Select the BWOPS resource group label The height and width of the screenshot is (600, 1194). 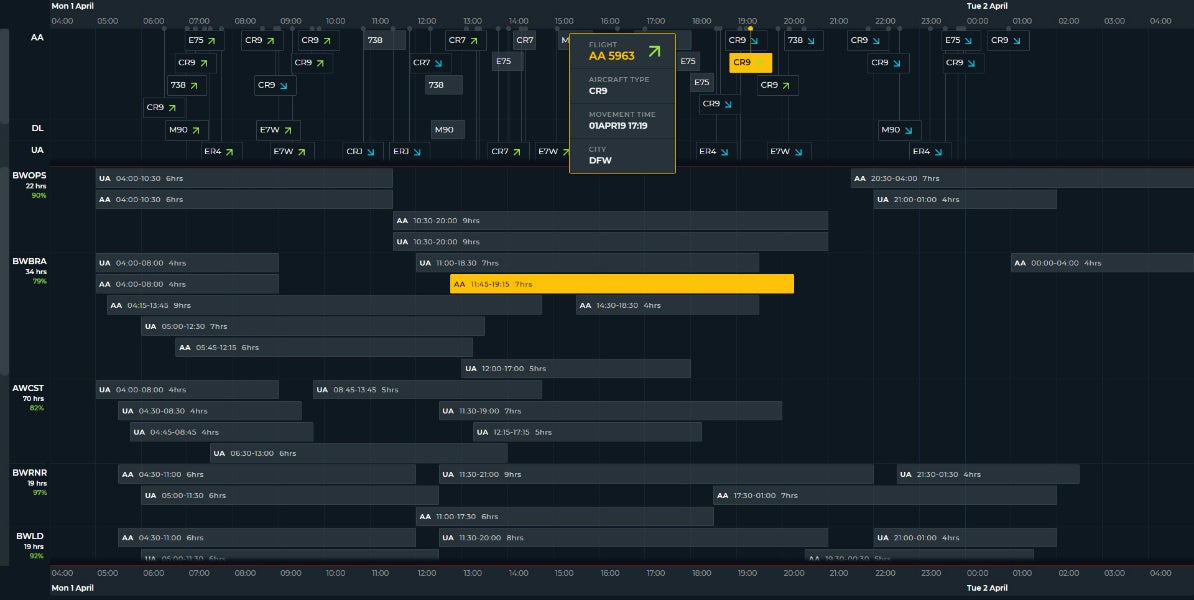pos(29,176)
